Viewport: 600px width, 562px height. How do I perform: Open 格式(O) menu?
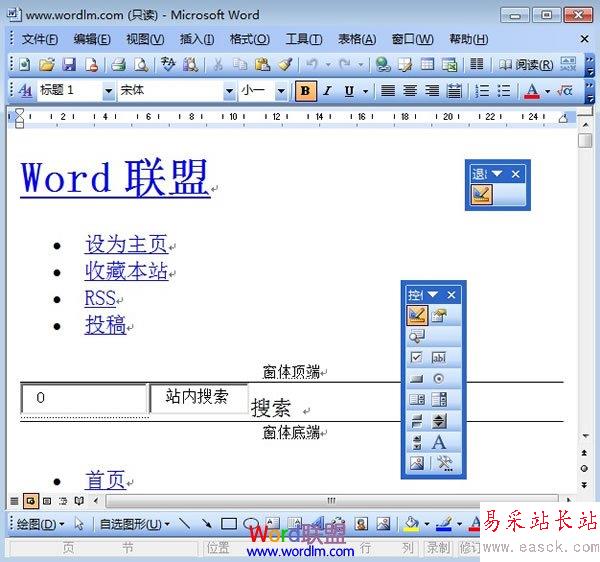249,39
